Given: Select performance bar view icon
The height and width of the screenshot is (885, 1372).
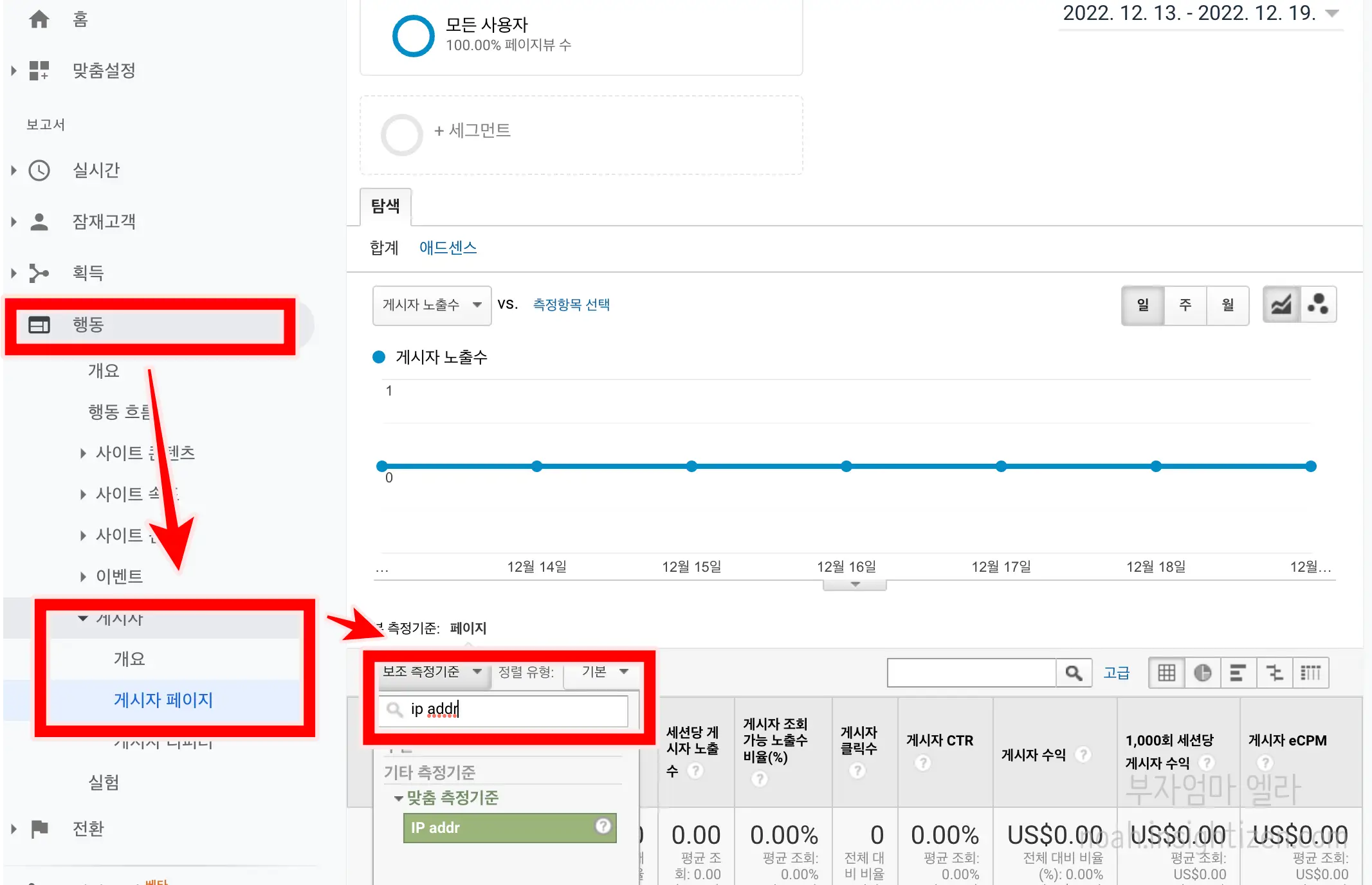Looking at the screenshot, I should [1238, 673].
